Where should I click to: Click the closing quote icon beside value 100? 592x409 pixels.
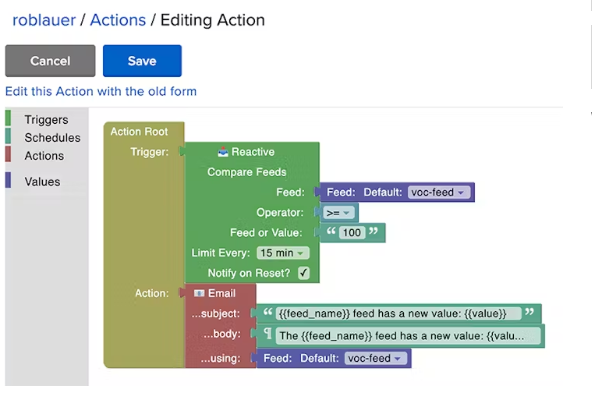click(373, 231)
